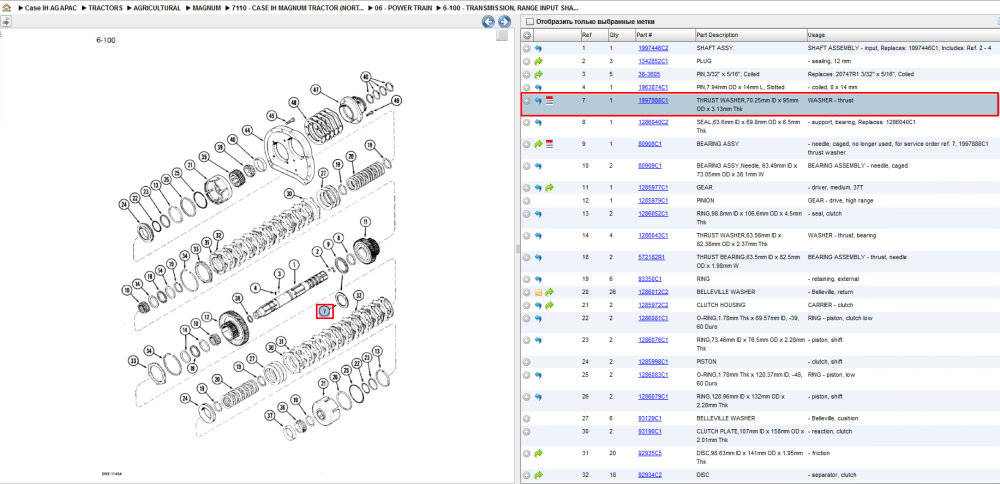Screen dimensions: 1000x484
Task: Click the next diagram arrow button
Action: pyautogui.click(x=504, y=22)
